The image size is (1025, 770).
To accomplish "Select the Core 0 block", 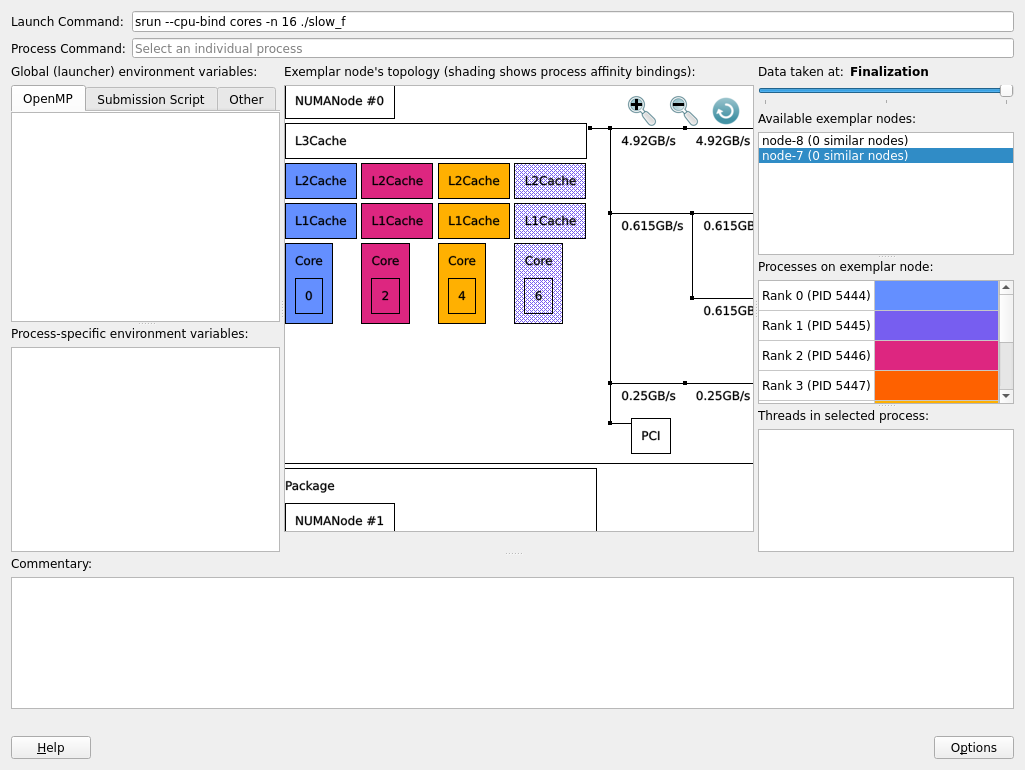I will point(308,283).
